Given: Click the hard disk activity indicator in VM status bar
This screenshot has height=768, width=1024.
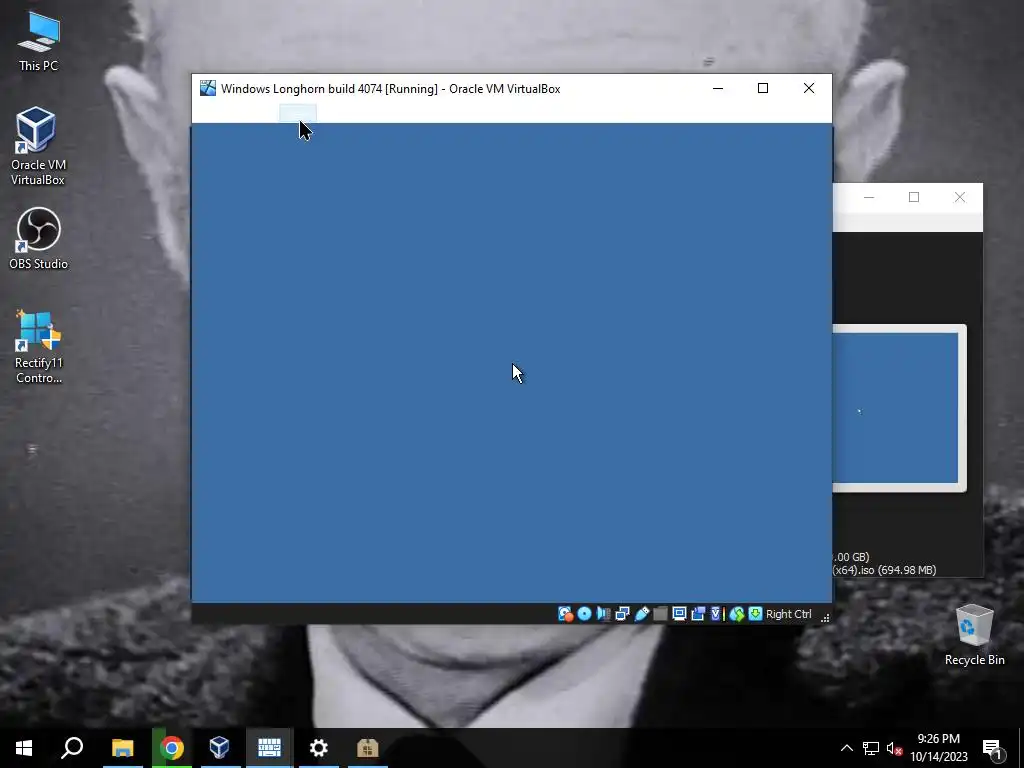Looking at the screenshot, I should click(565, 614).
